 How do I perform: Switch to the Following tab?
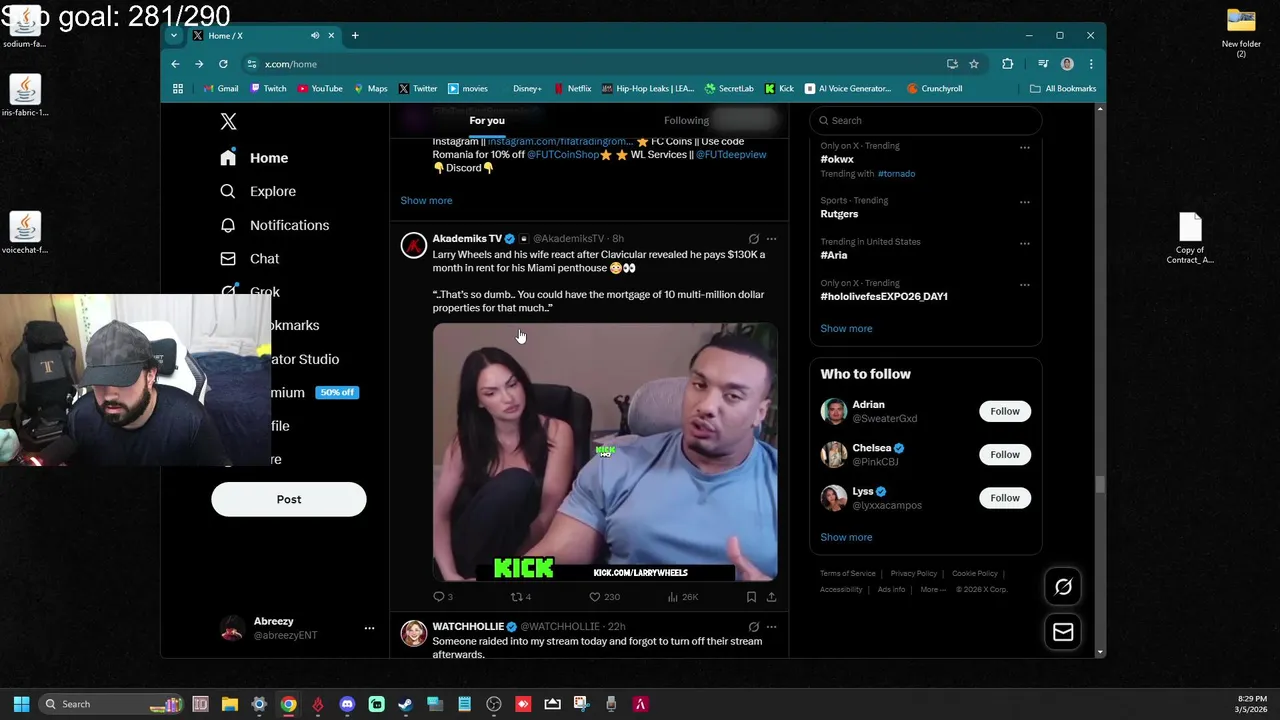pyautogui.click(x=686, y=120)
